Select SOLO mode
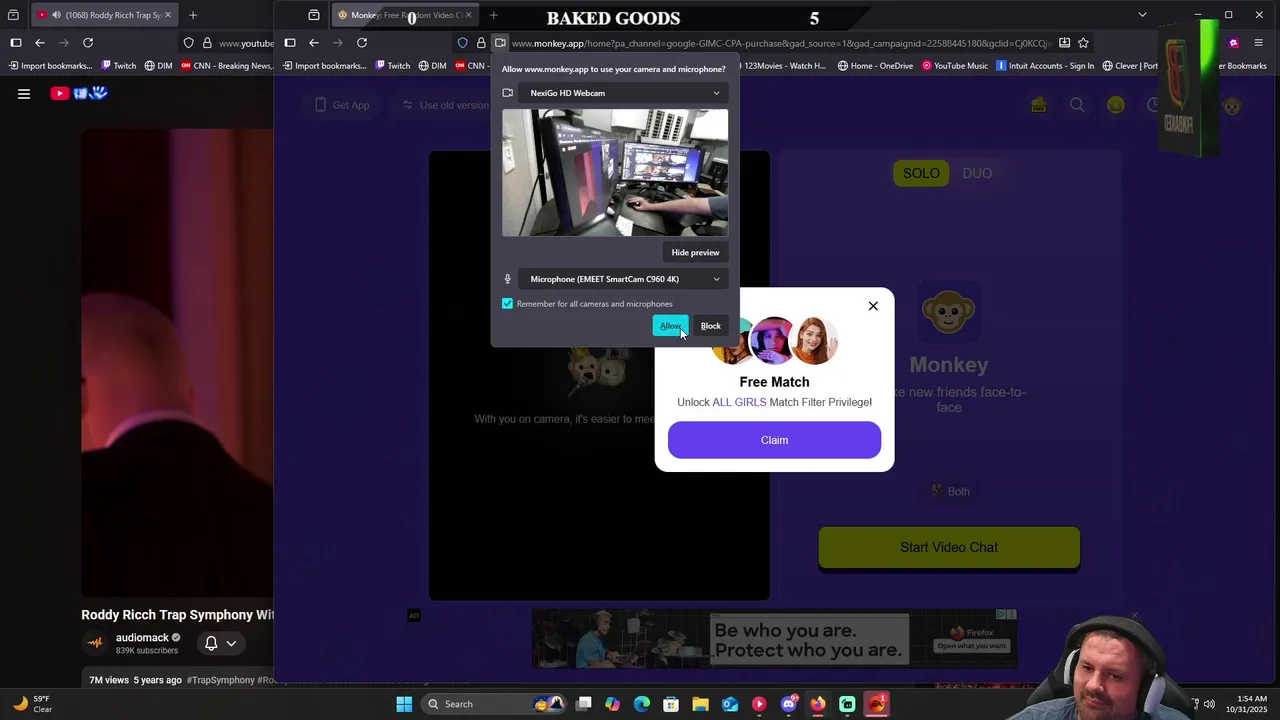 point(921,173)
